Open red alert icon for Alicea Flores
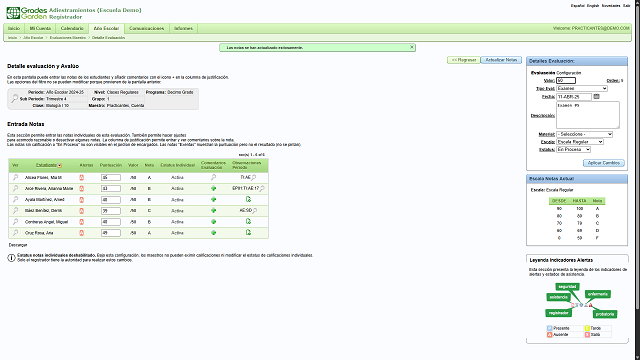This screenshot has height=360, width=640. pyautogui.click(x=81, y=178)
